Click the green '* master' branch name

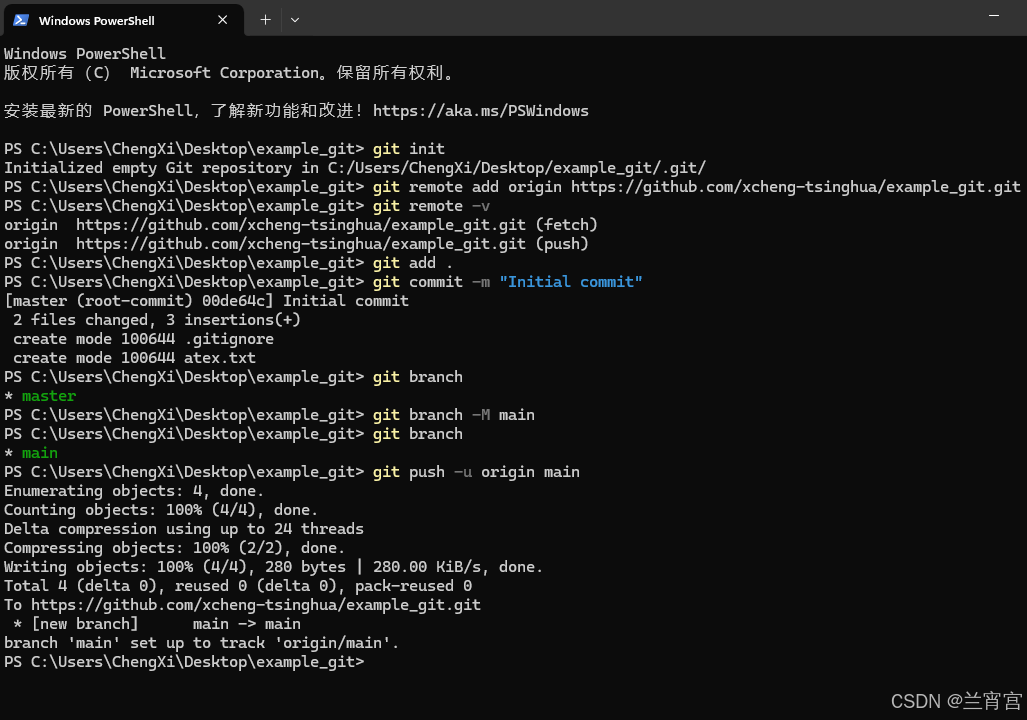click(48, 396)
